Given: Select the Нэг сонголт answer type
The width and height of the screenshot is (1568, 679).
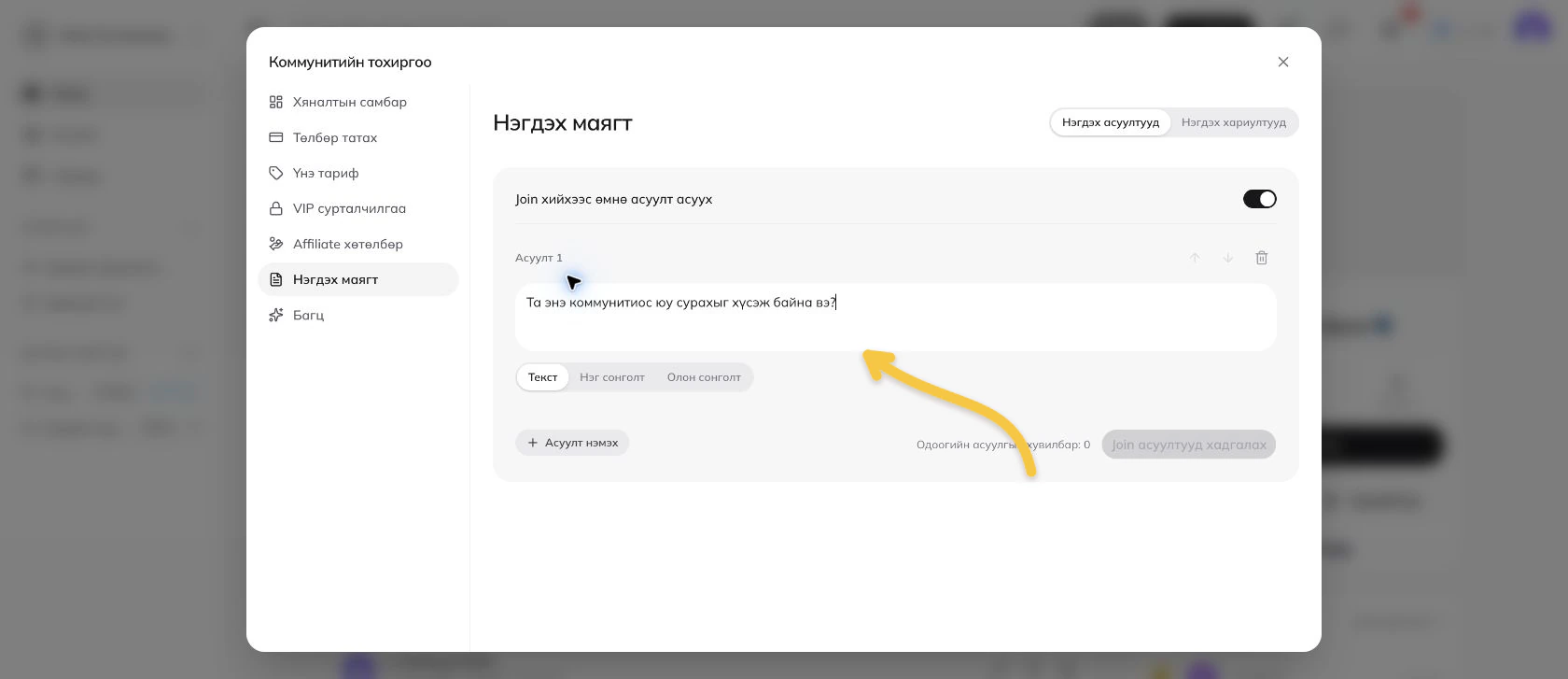Looking at the screenshot, I should click(x=612, y=377).
